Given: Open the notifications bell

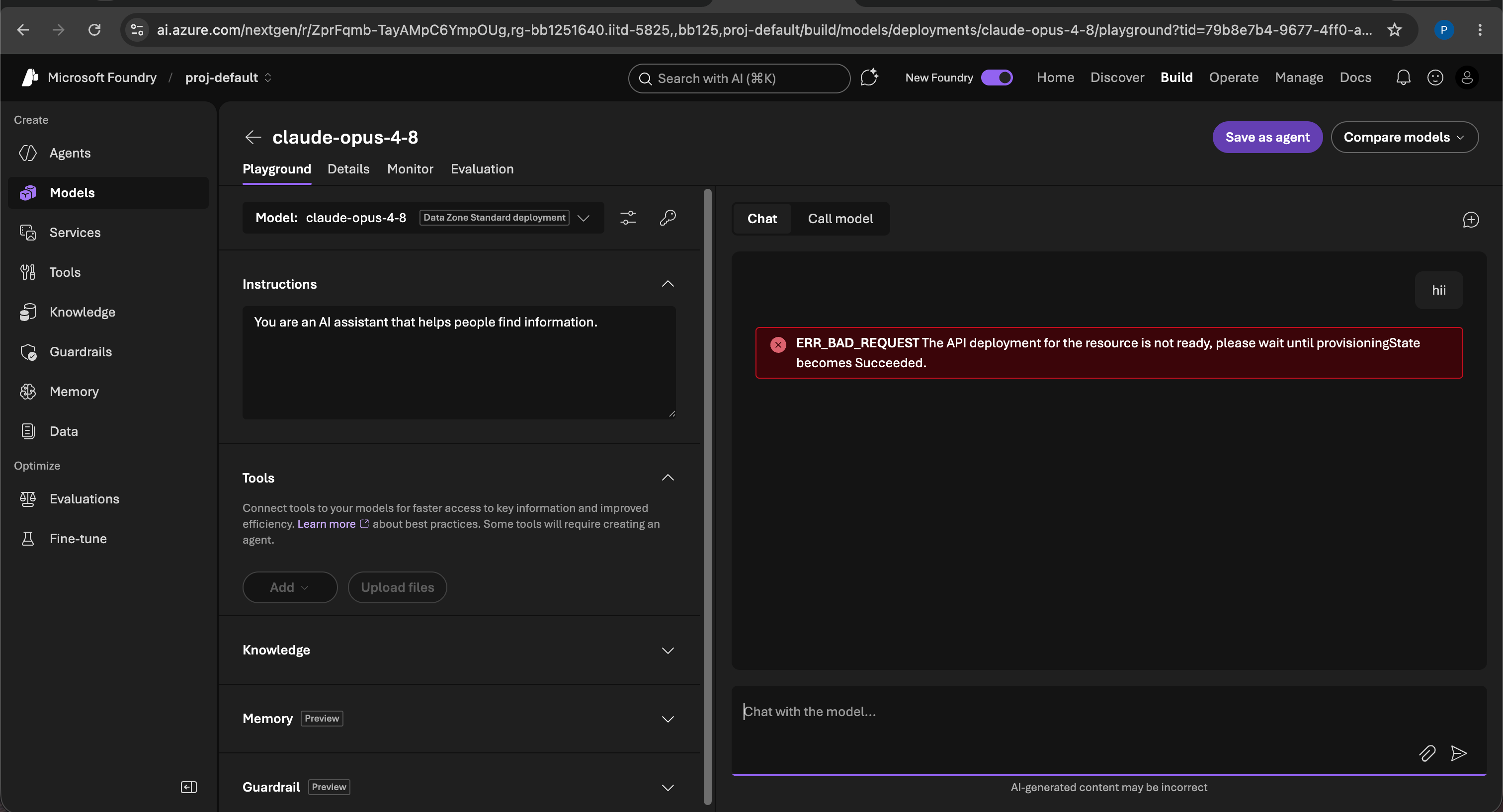Looking at the screenshot, I should point(1403,78).
